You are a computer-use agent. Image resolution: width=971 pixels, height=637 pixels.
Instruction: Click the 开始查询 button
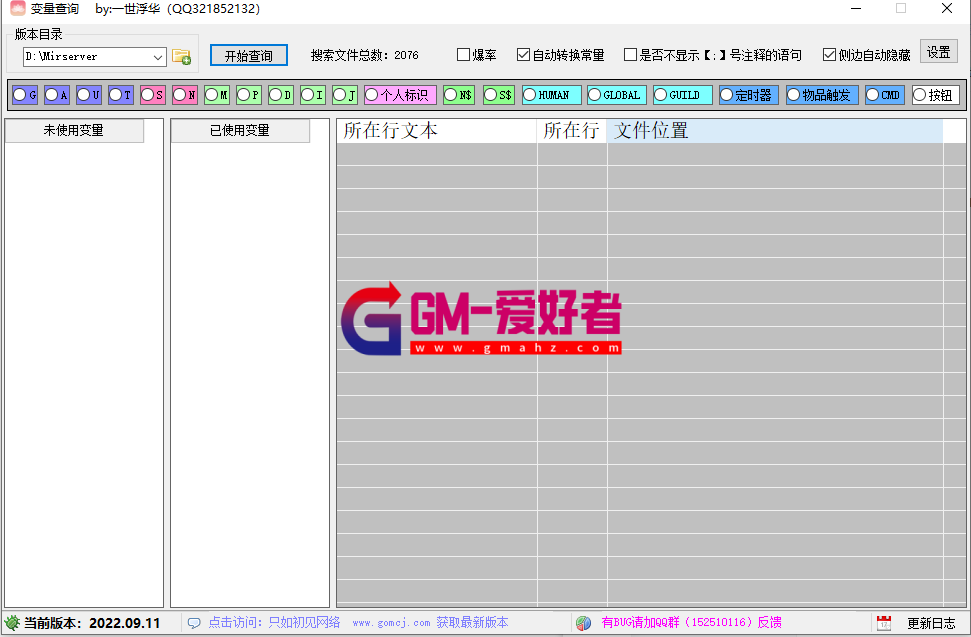click(x=248, y=55)
